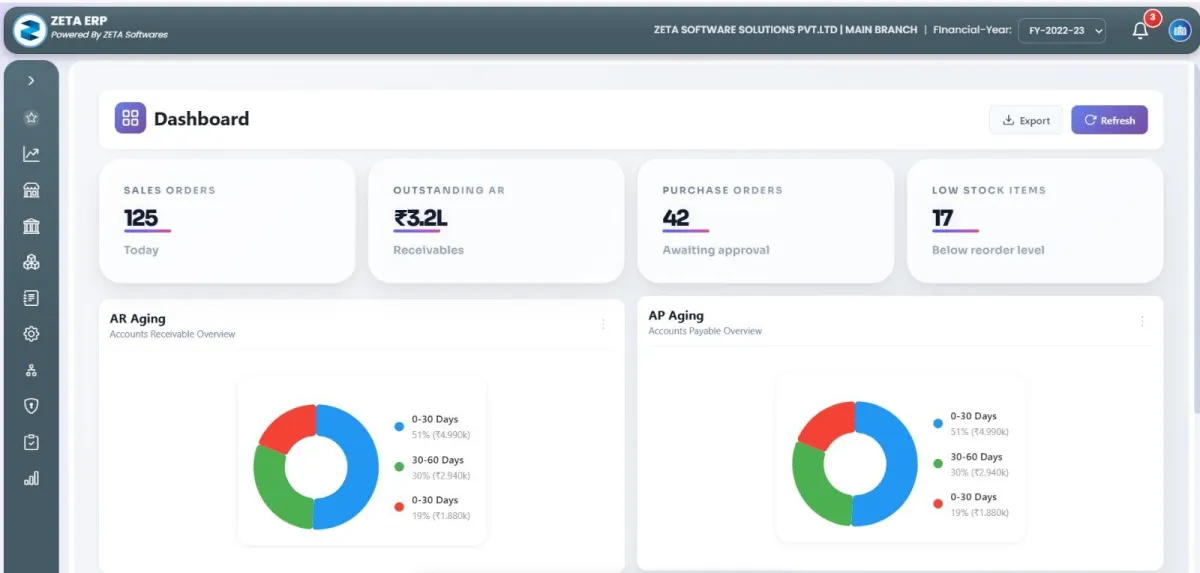Click red legend dot in AR Aging
Viewport: 1200px width, 573px height.
(x=399, y=507)
